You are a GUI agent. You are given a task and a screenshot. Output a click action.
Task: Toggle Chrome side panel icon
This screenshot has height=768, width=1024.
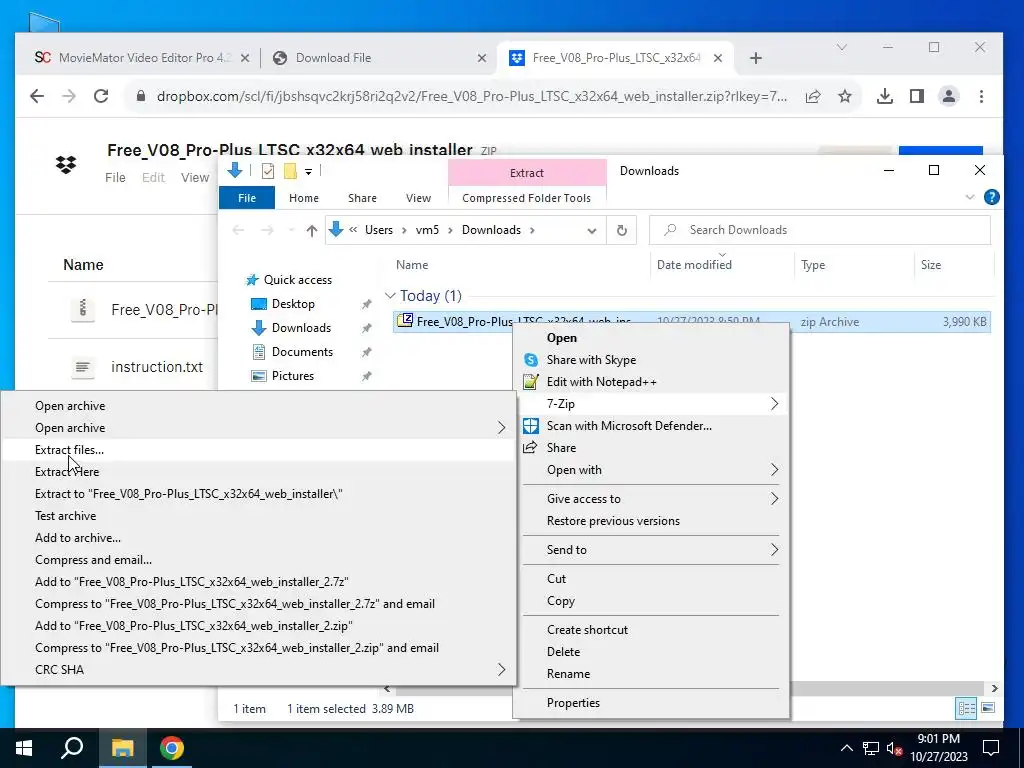click(x=917, y=96)
